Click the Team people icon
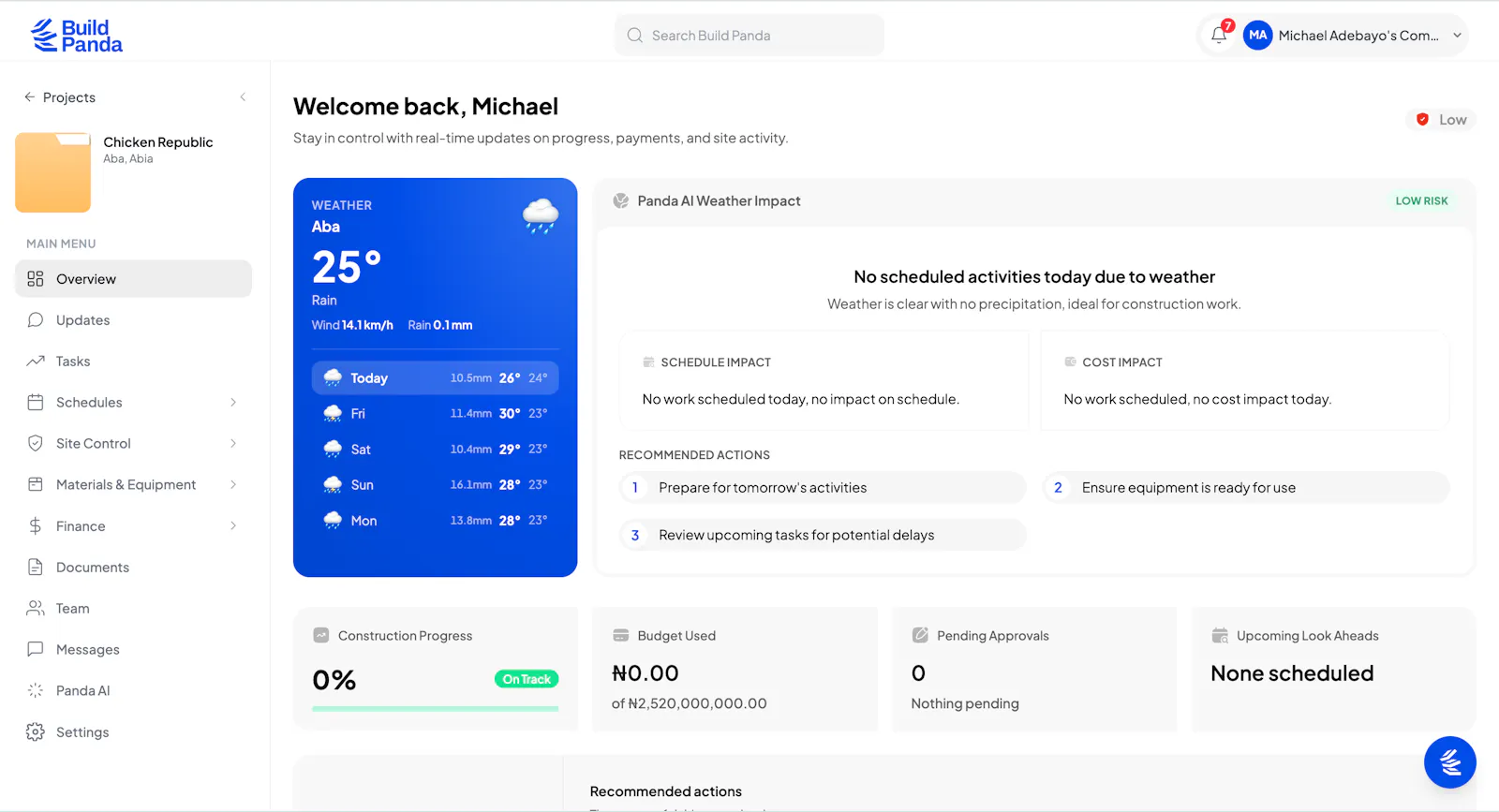The image size is (1499, 812). (36, 609)
